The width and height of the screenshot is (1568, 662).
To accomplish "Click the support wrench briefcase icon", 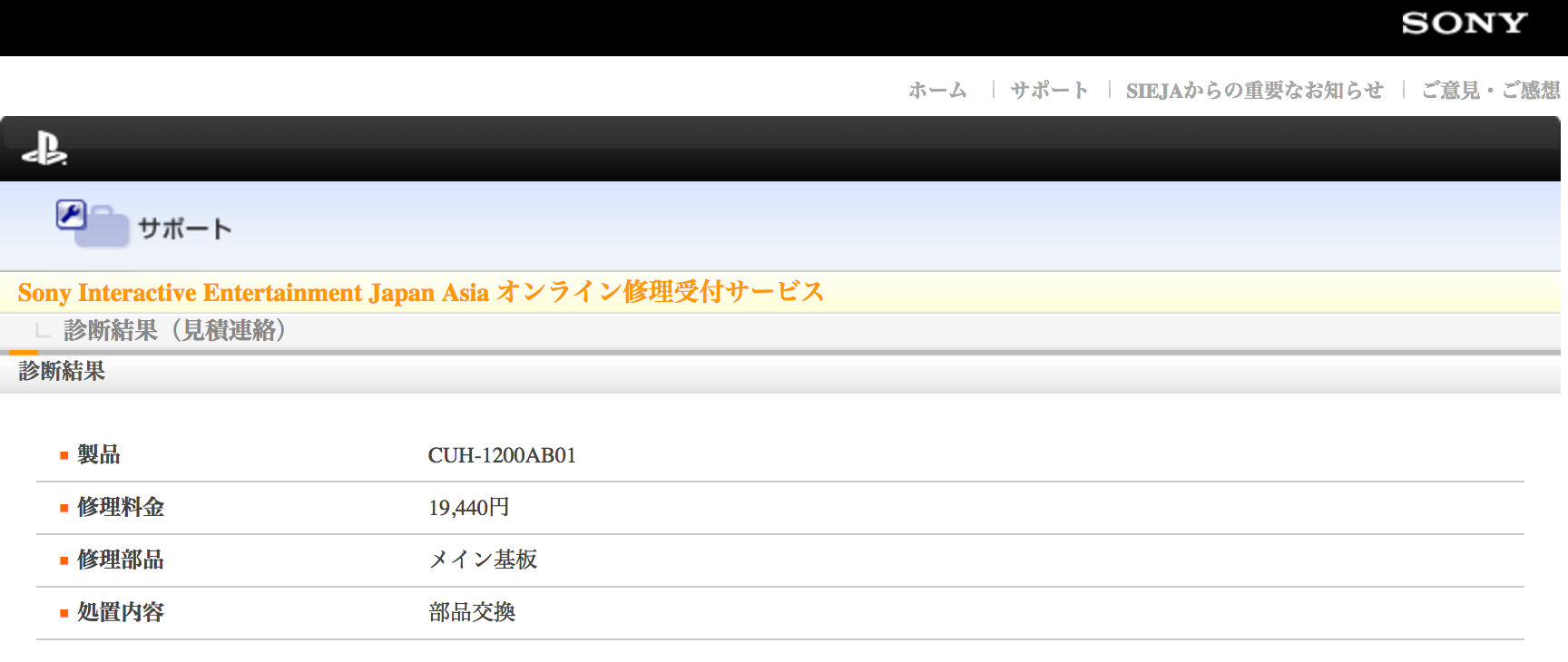I will coord(93,223).
